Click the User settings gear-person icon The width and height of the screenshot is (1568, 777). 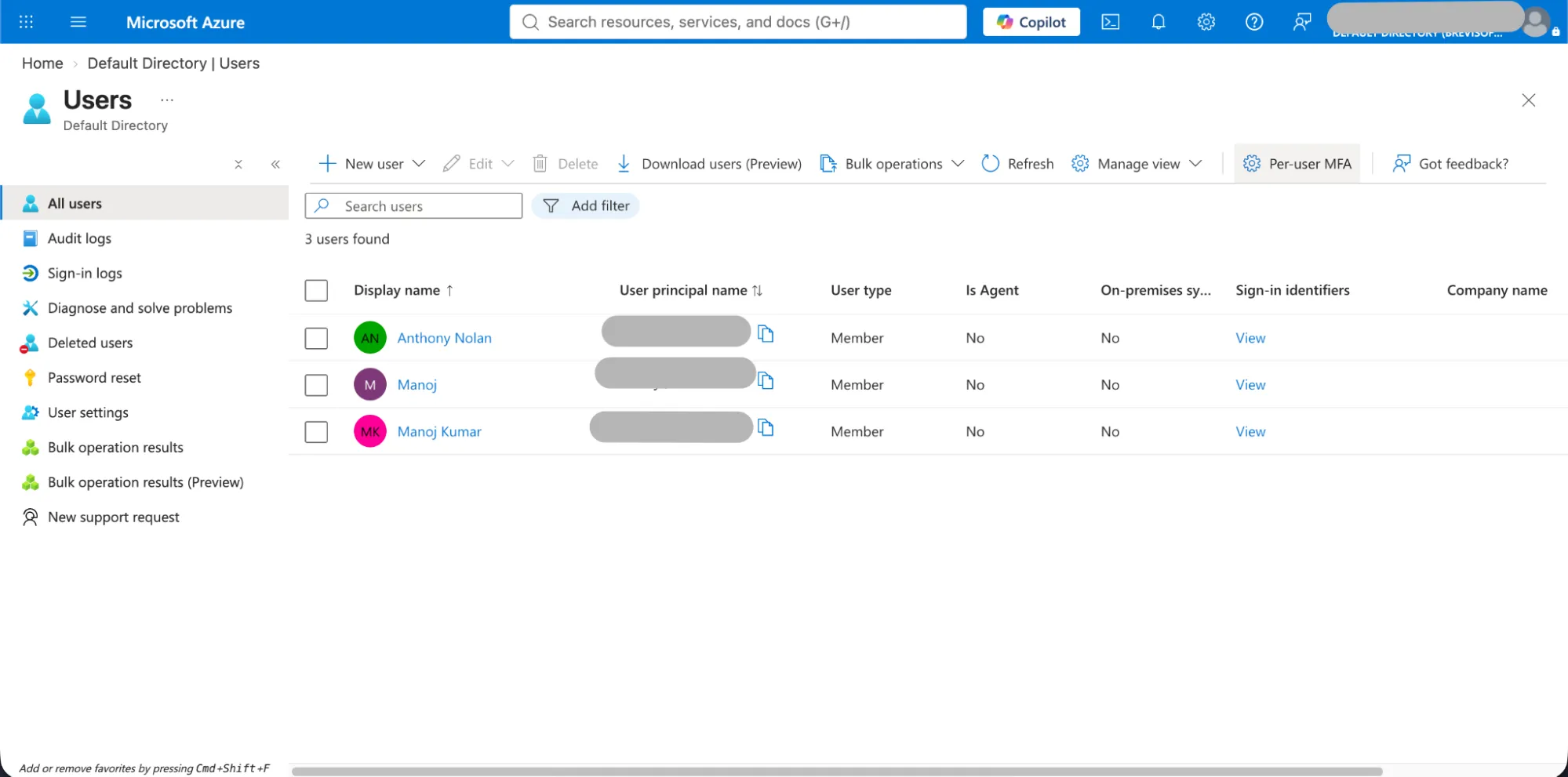coord(30,412)
